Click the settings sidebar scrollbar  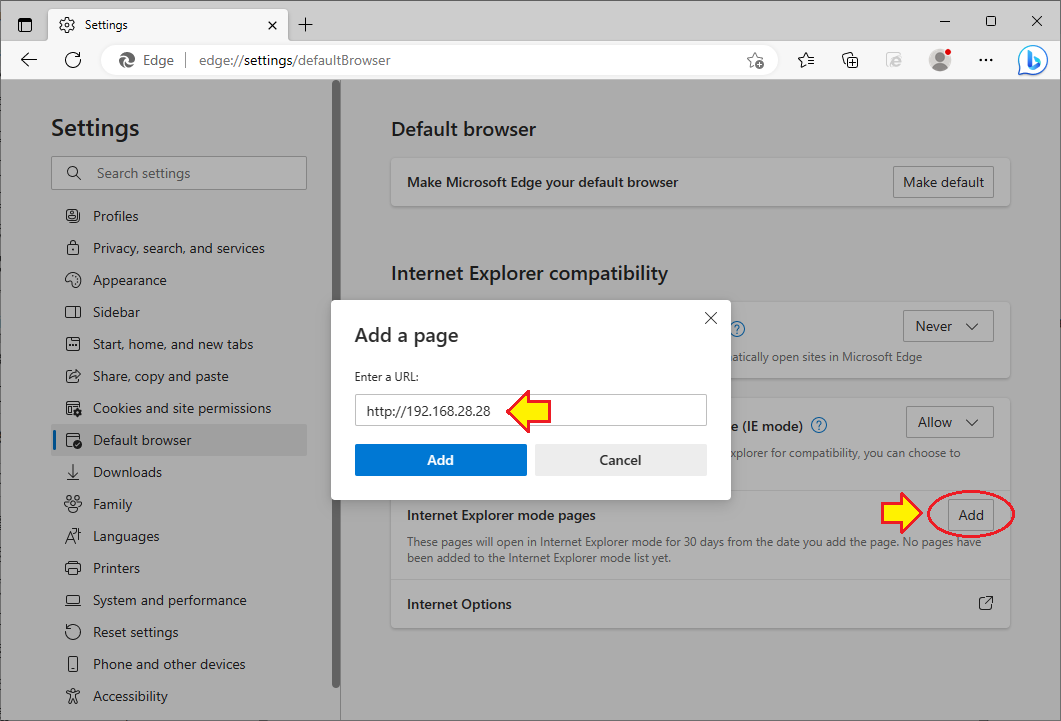[x=336, y=384]
